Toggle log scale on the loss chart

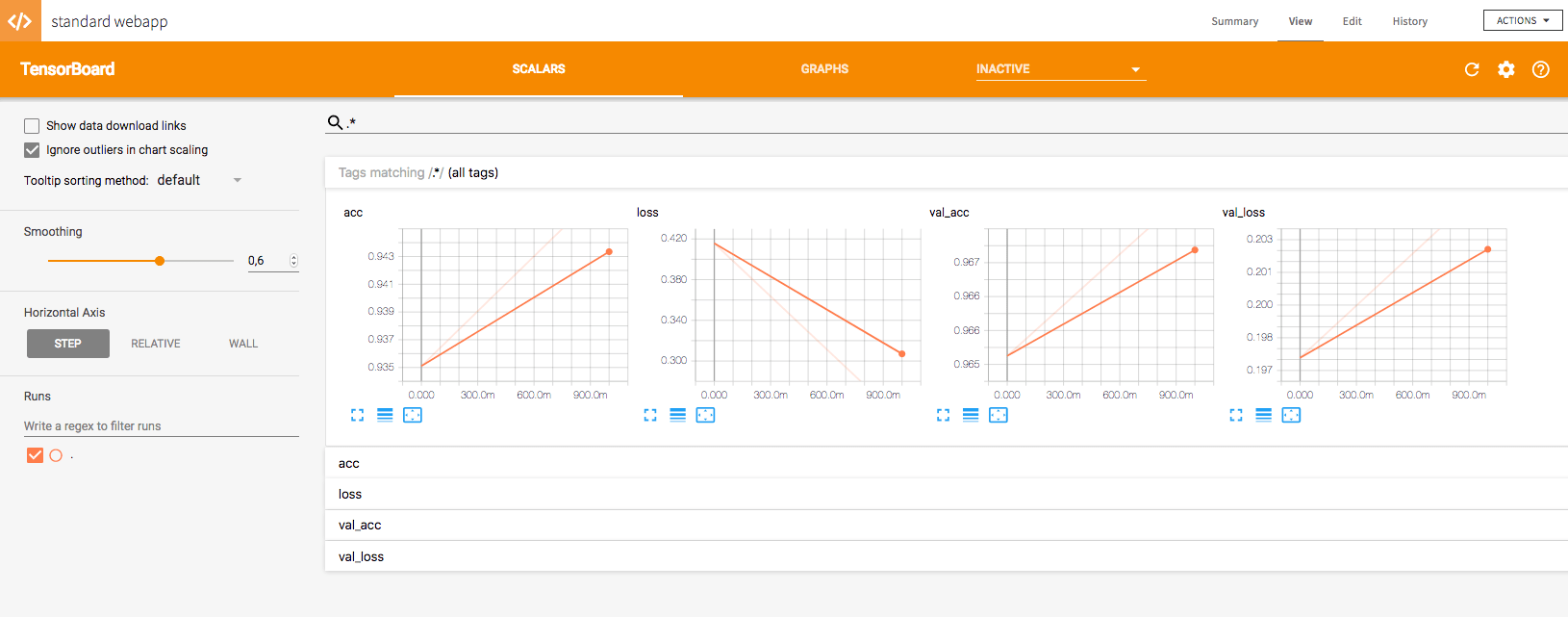678,415
